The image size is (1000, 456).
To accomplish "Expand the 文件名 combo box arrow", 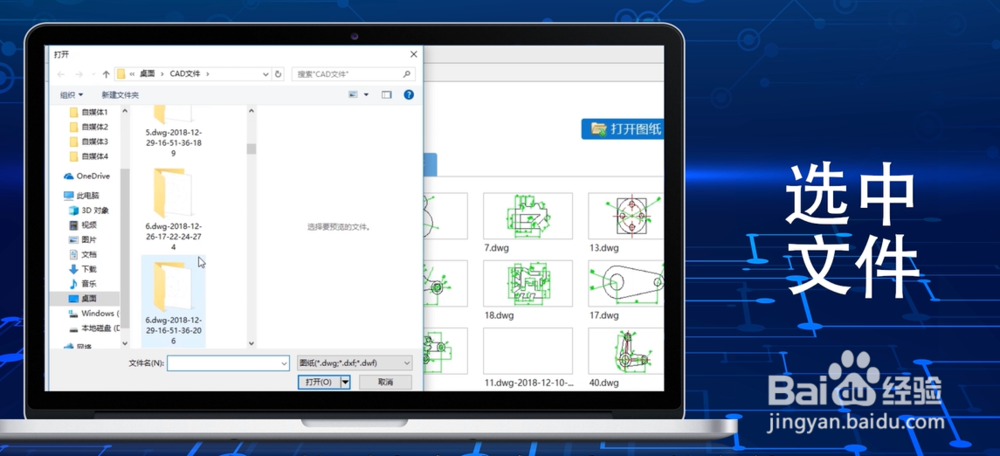I will click(284, 363).
